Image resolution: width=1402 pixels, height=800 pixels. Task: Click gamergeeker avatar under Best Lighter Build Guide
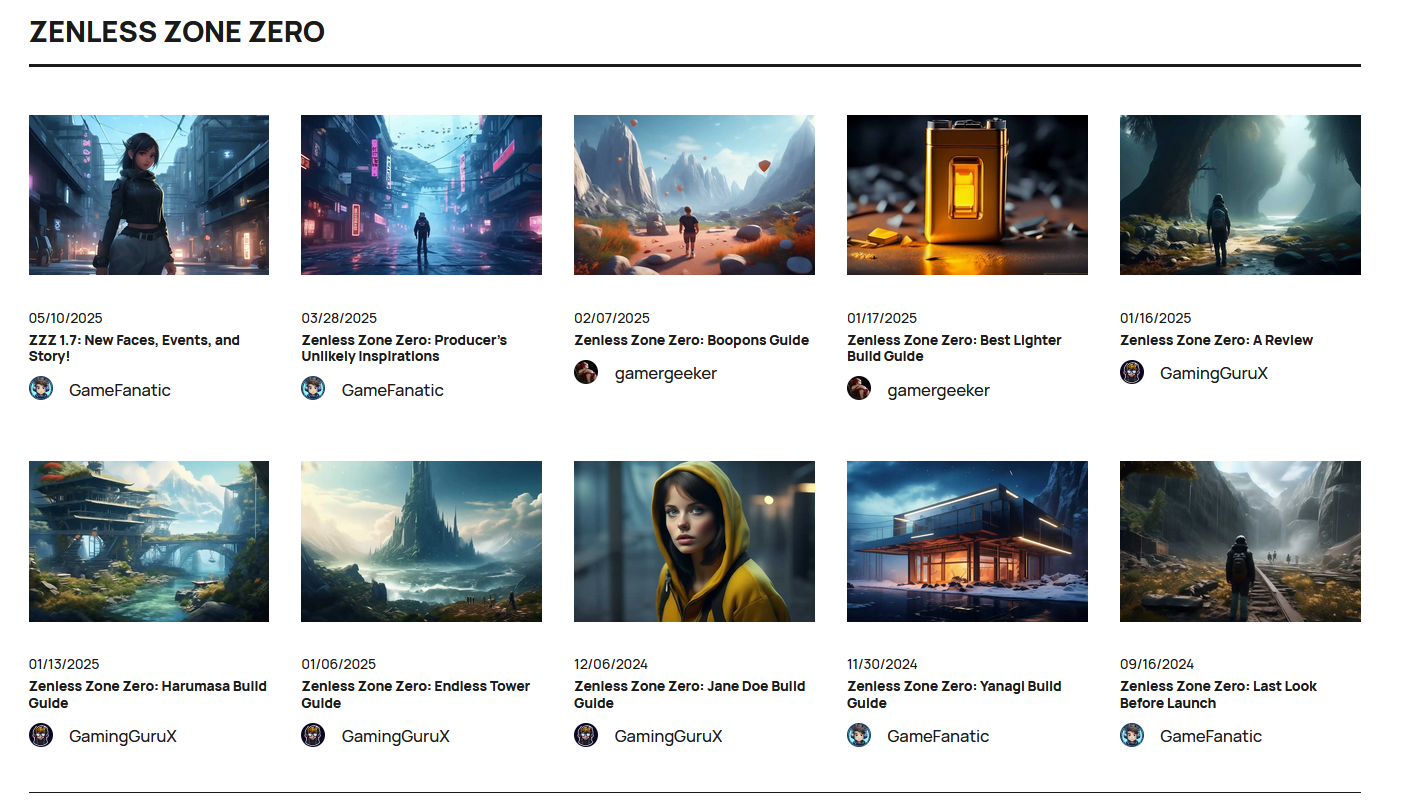859,388
